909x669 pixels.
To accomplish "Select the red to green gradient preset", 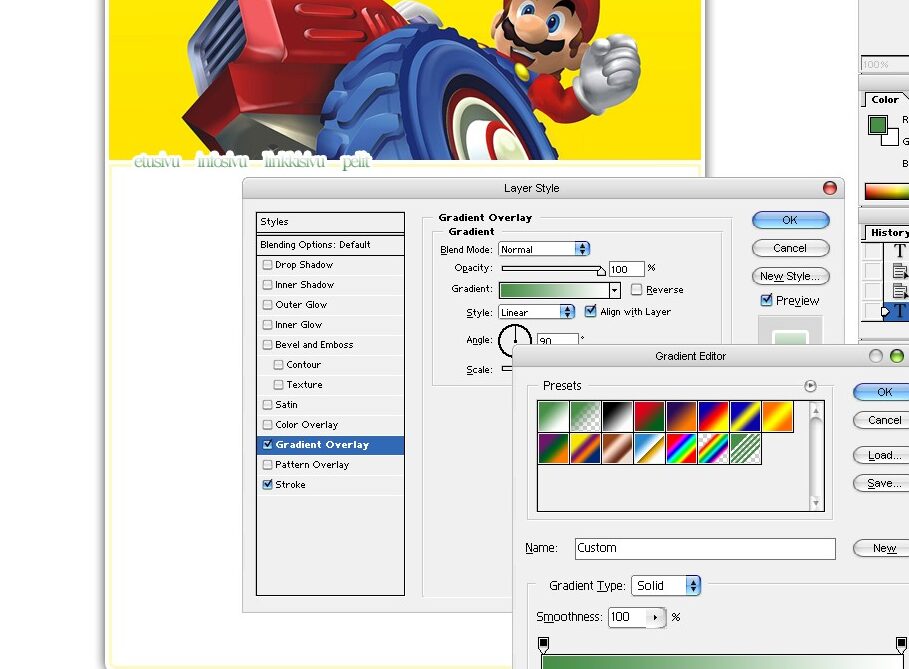I will click(649, 417).
